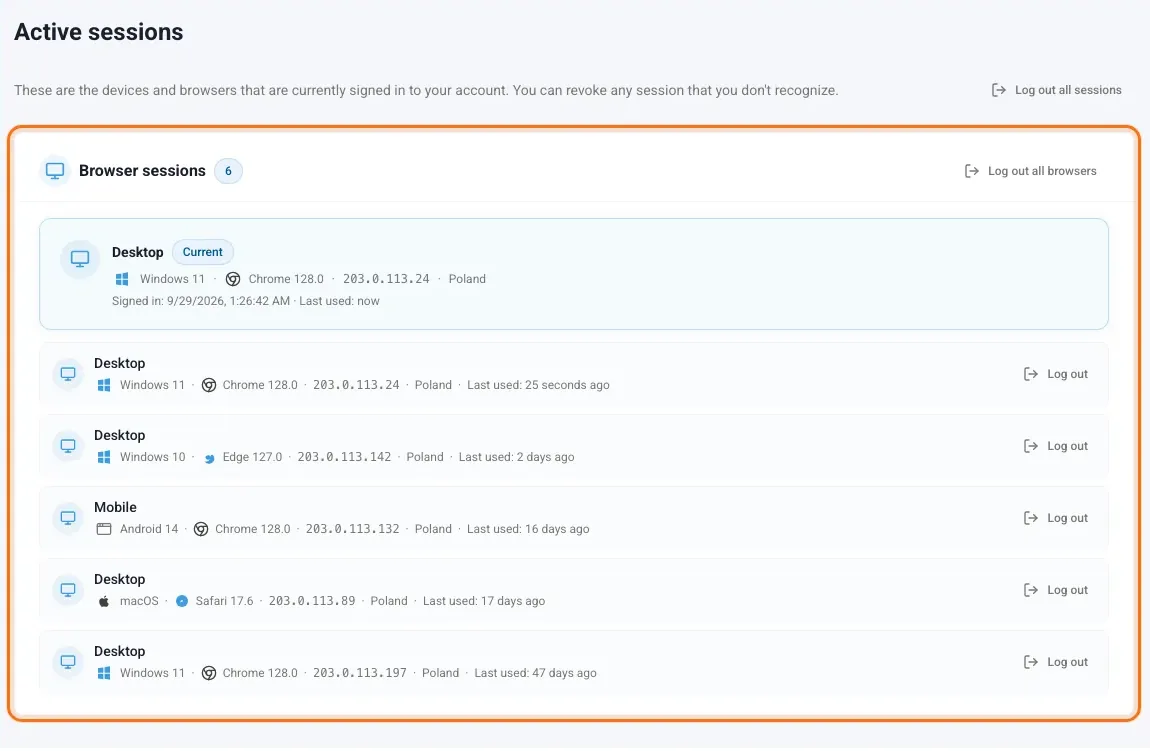The width and height of the screenshot is (1150, 751).
Task: Click the Android 14 label
Action: pyautogui.click(x=149, y=529)
